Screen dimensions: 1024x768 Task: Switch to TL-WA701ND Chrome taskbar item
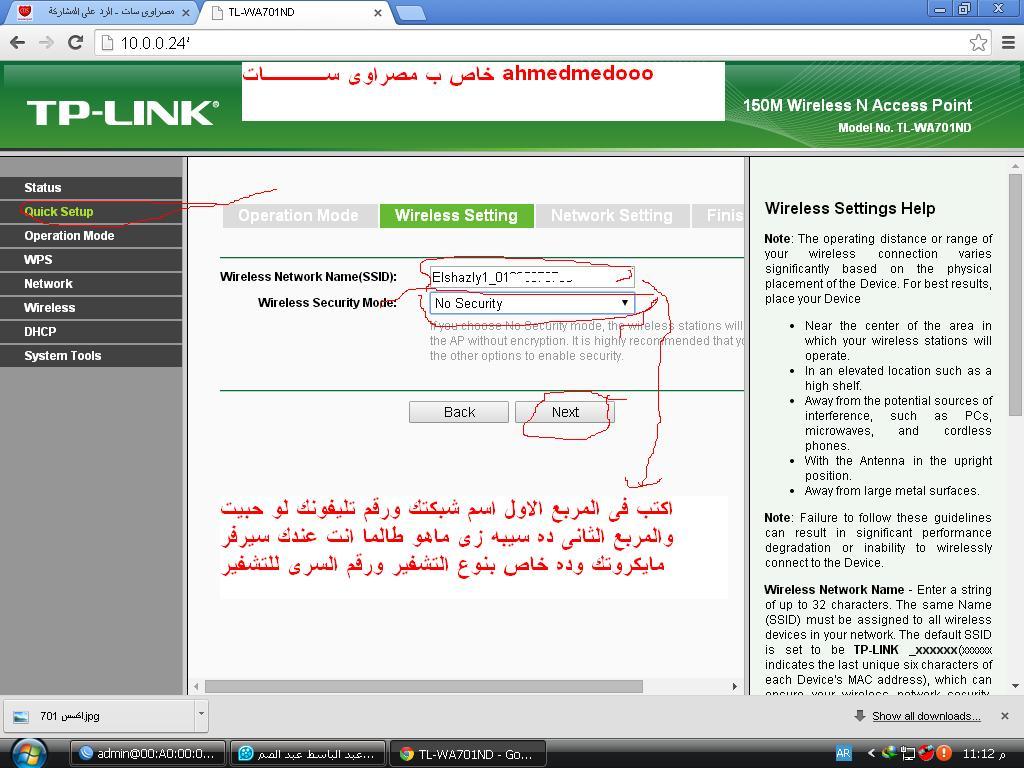tap(468, 754)
